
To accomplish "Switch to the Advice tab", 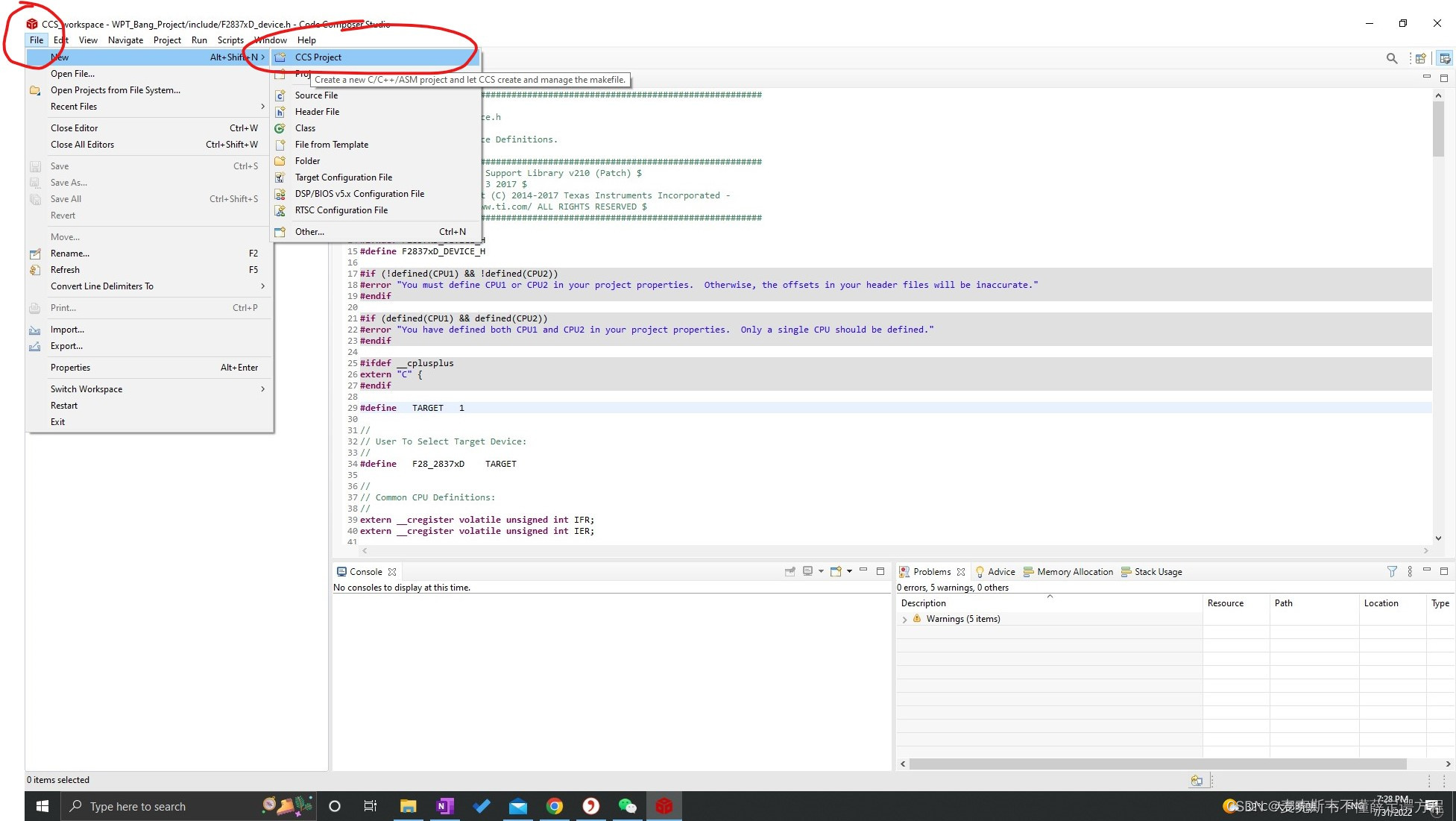I will pyautogui.click(x=995, y=572).
